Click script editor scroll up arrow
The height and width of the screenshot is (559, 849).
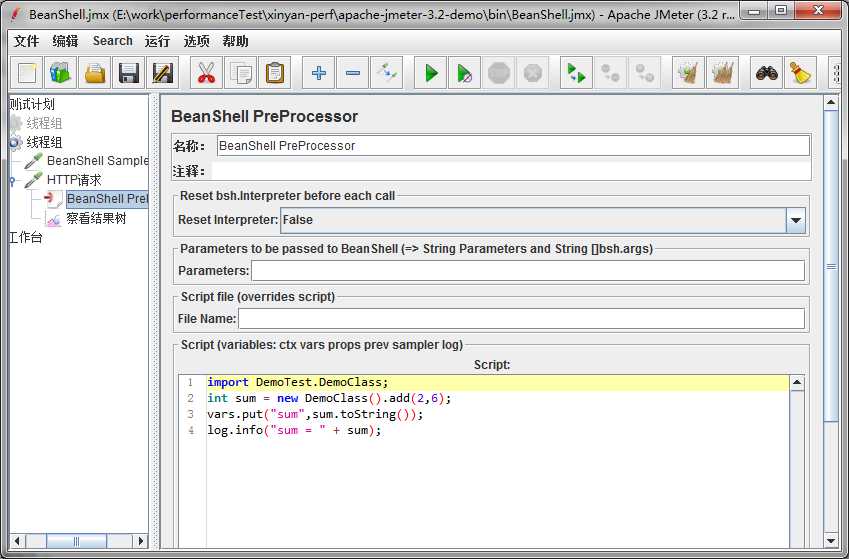point(796,382)
